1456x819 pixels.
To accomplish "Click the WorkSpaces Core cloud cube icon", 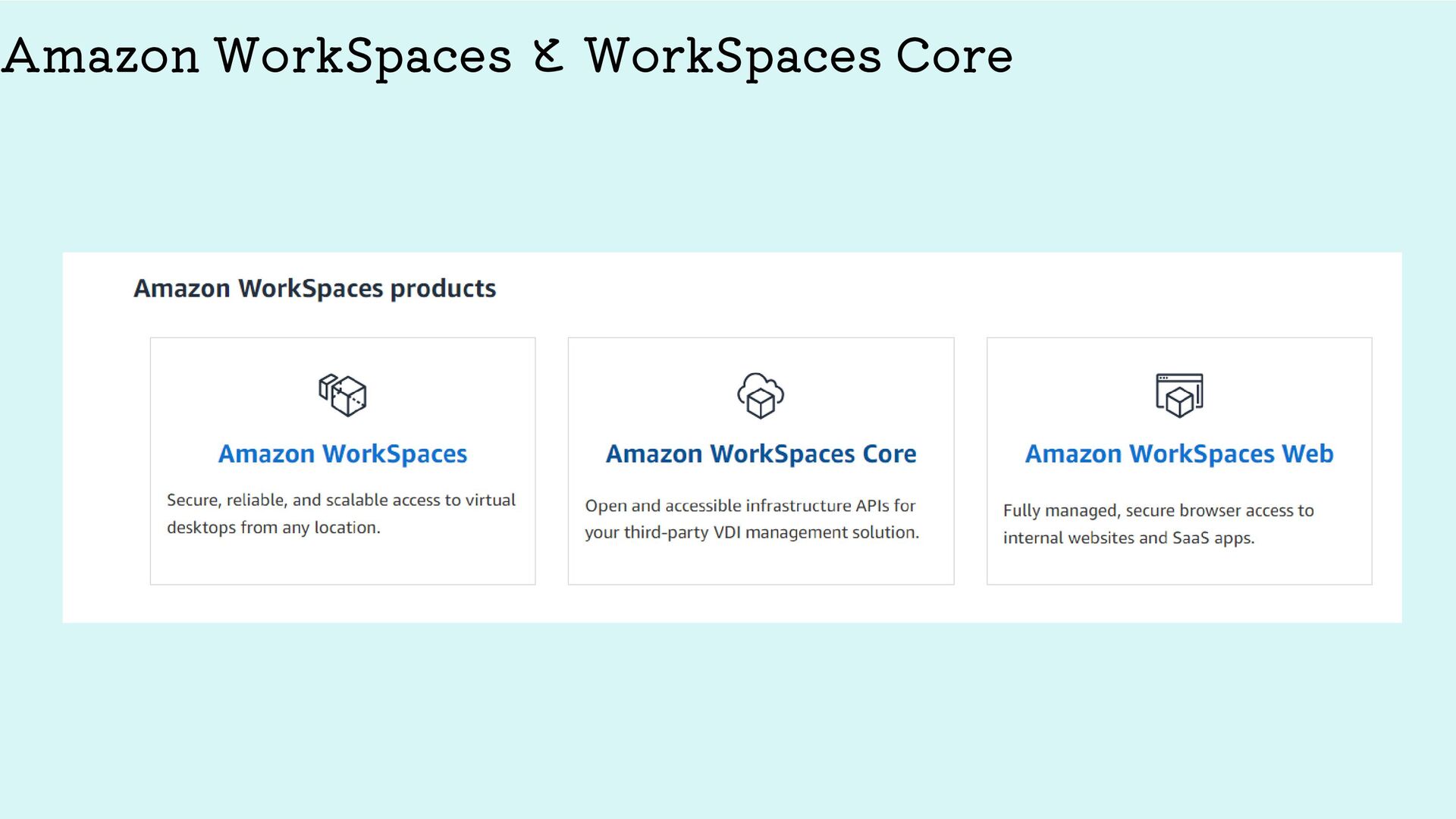I will [761, 395].
